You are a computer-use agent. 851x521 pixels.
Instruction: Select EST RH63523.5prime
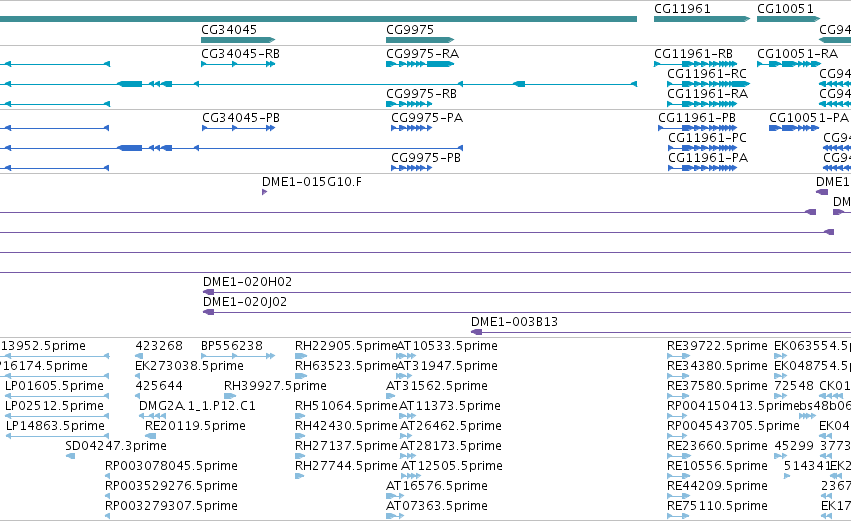click(346, 366)
